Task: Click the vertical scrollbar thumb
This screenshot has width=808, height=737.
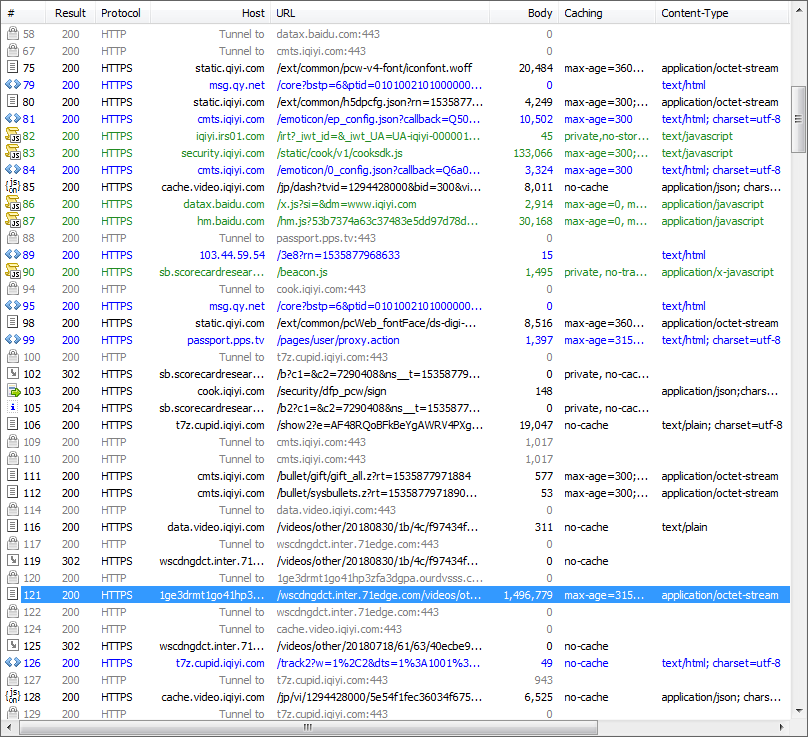Action: click(798, 120)
